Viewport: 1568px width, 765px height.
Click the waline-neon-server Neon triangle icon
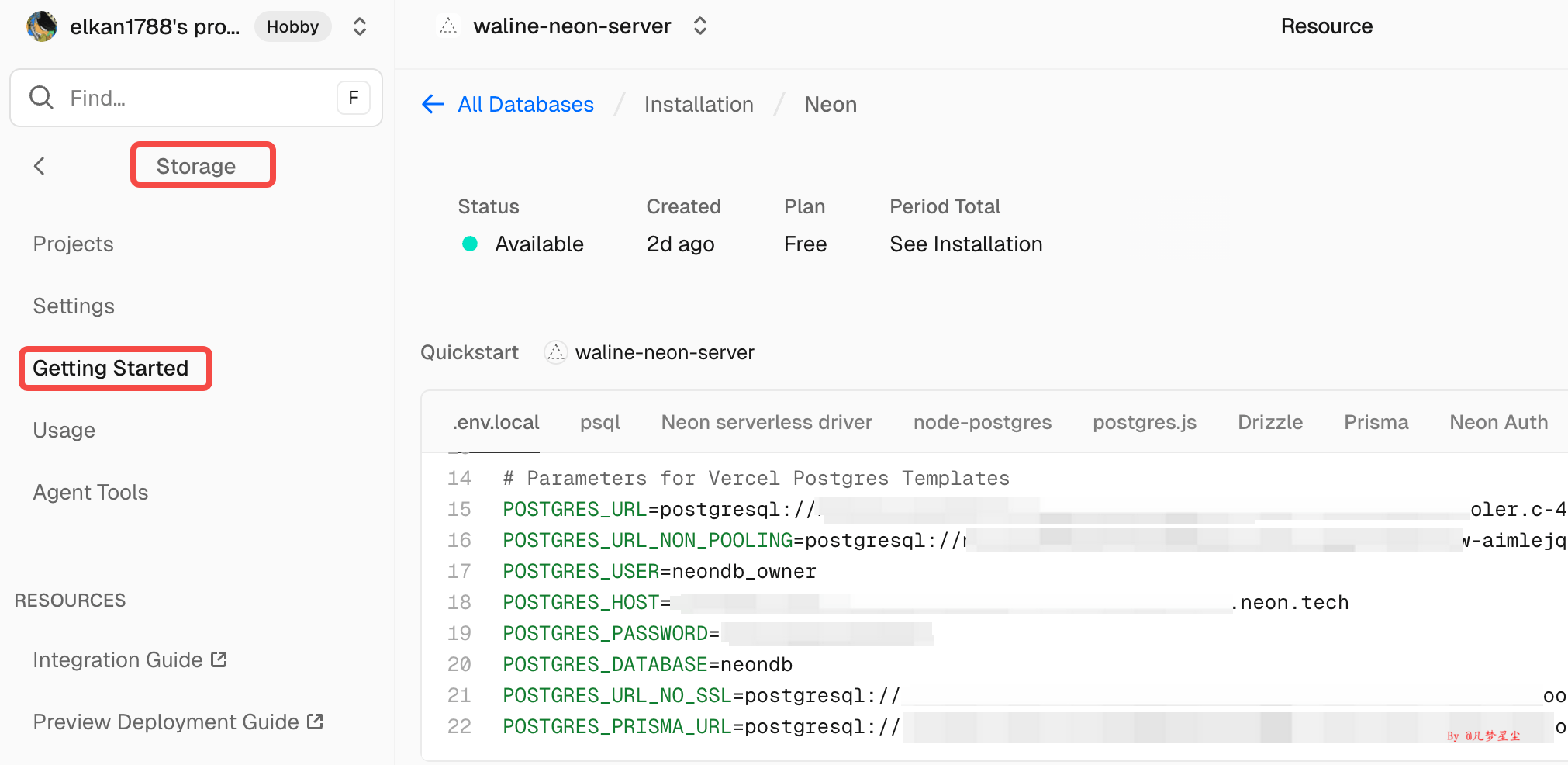pyautogui.click(x=448, y=26)
